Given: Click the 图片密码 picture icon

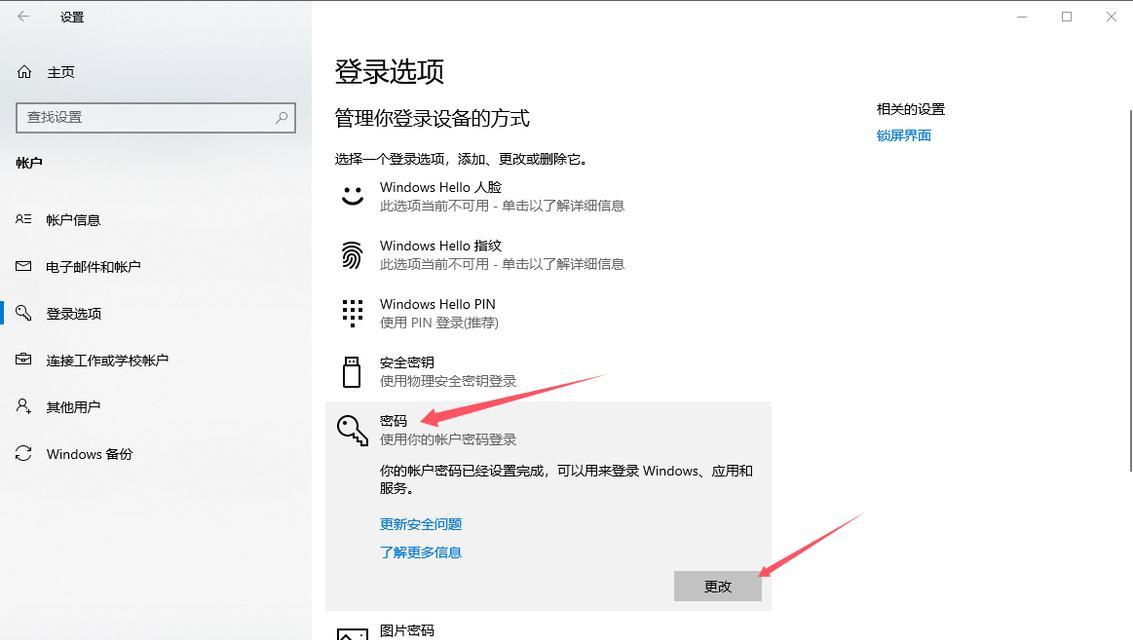Looking at the screenshot, I should tap(353, 634).
